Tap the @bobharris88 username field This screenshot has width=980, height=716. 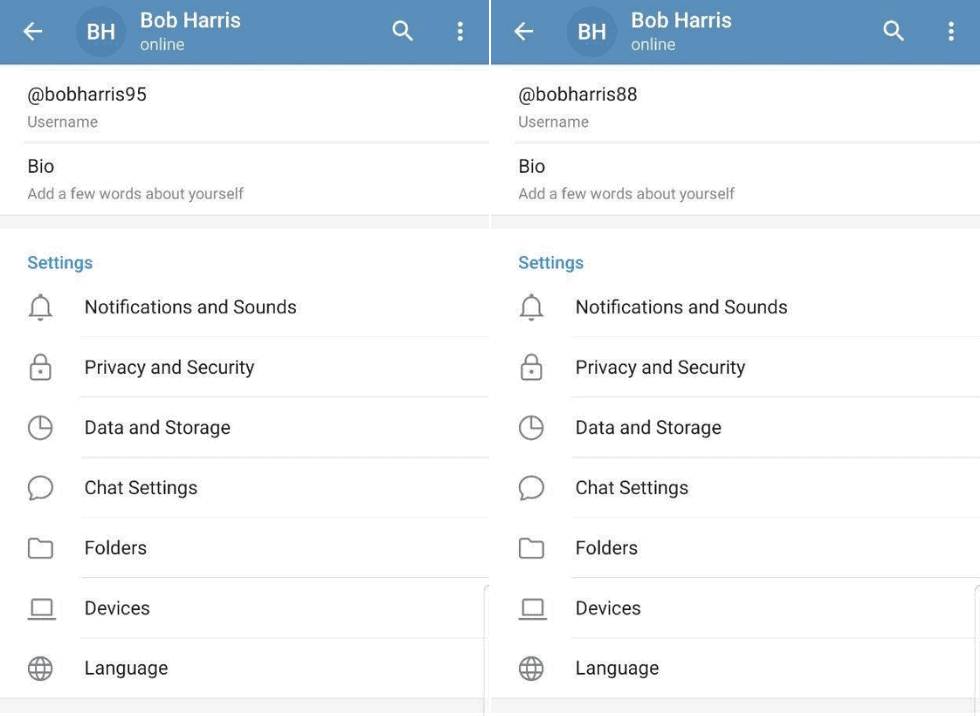pyautogui.click(x=578, y=105)
